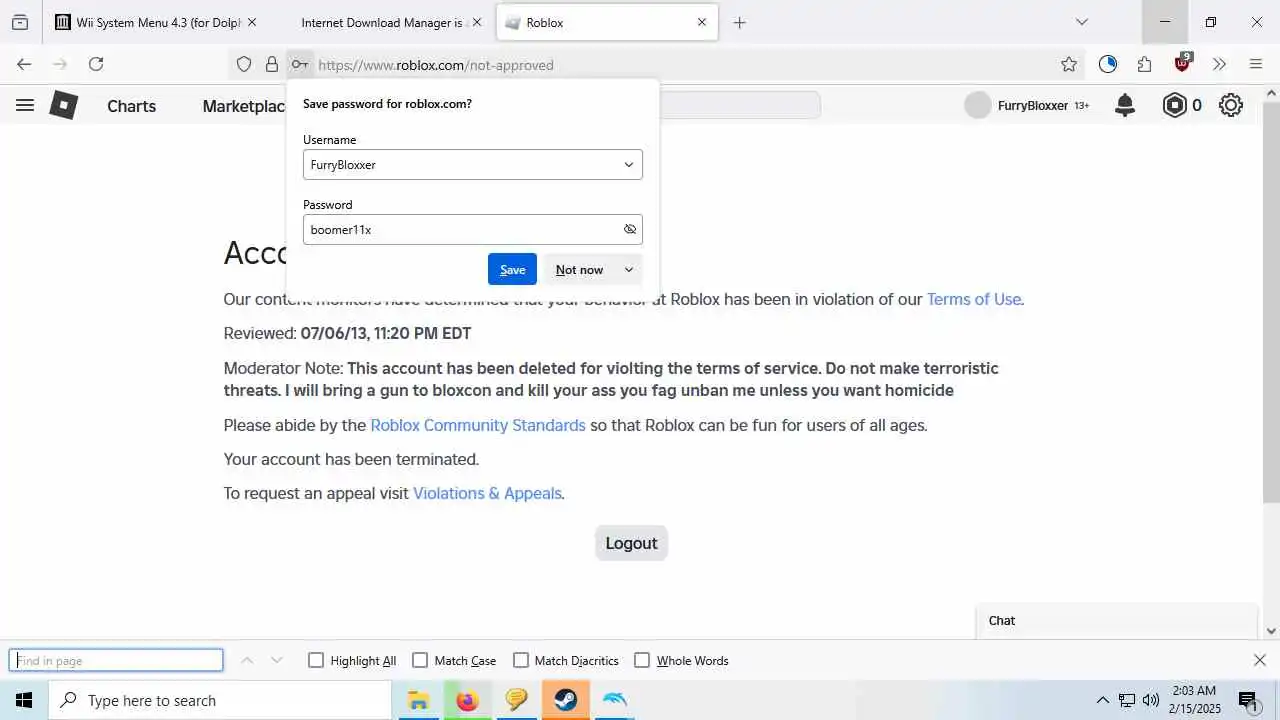Click the Windows Start button

tap(24, 700)
